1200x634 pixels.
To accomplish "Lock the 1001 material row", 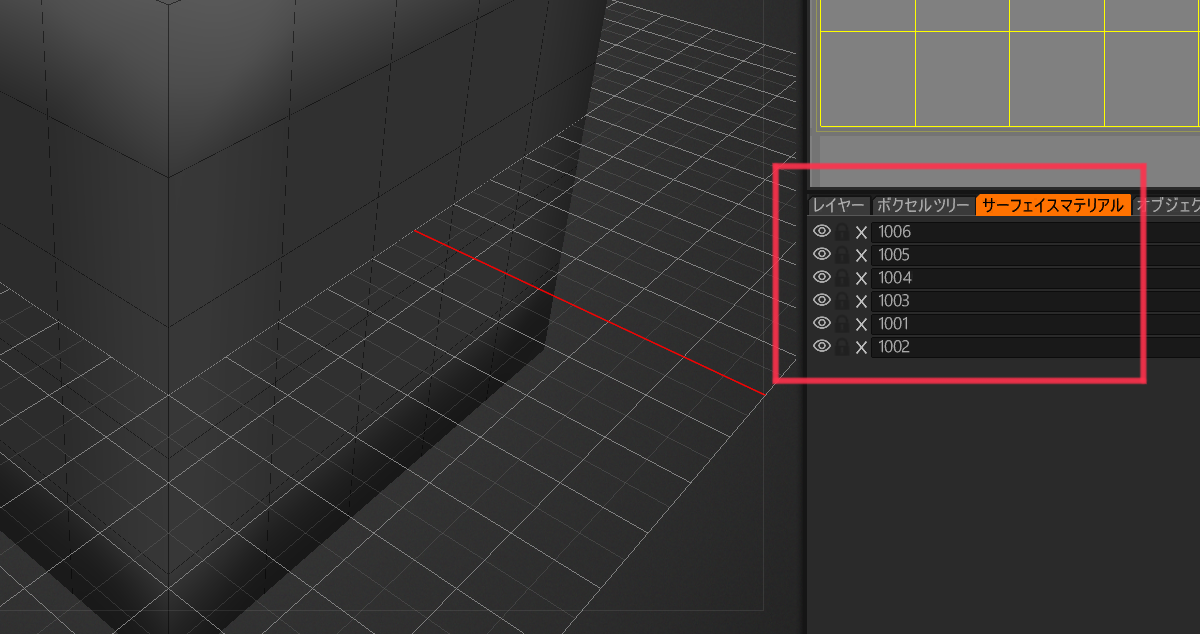I will tap(842, 324).
